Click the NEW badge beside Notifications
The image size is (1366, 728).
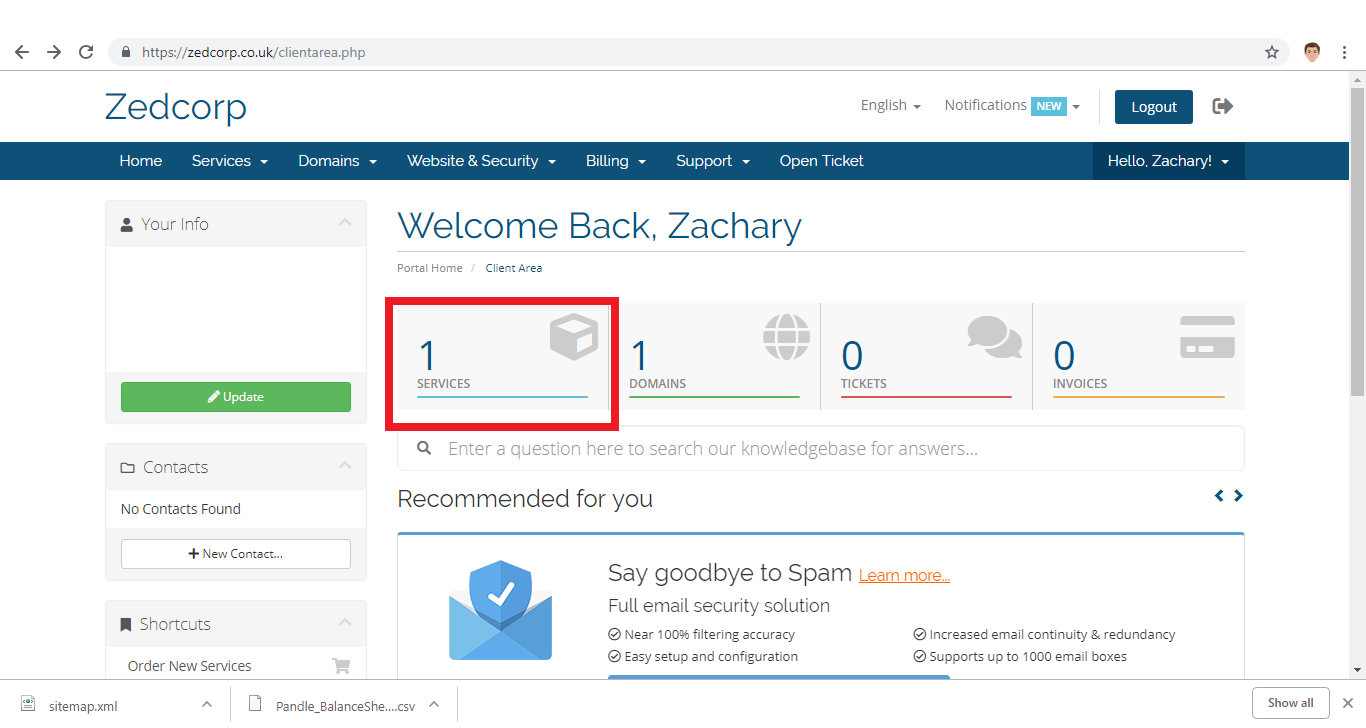[x=1049, y=106]
